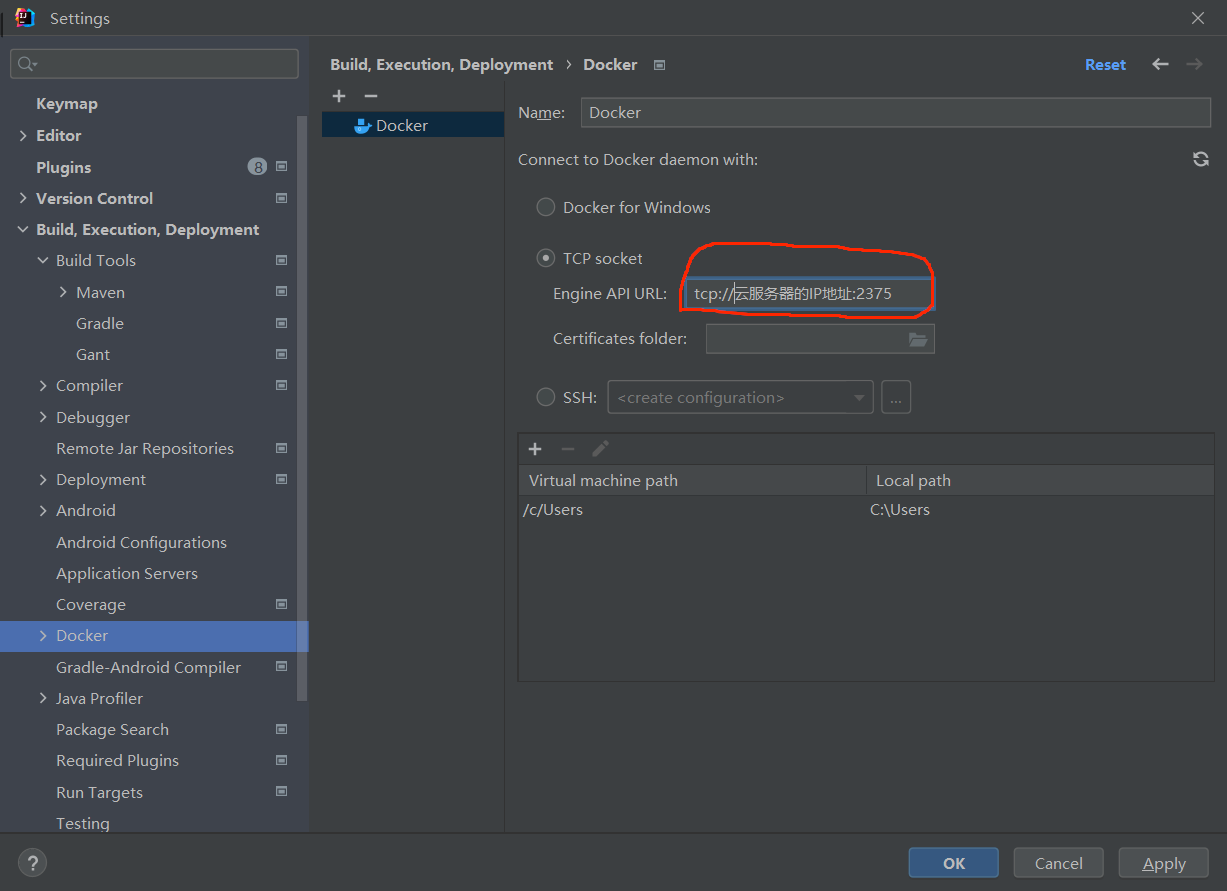Open the SSH create configuration dropdown

[x=741, y=397]
